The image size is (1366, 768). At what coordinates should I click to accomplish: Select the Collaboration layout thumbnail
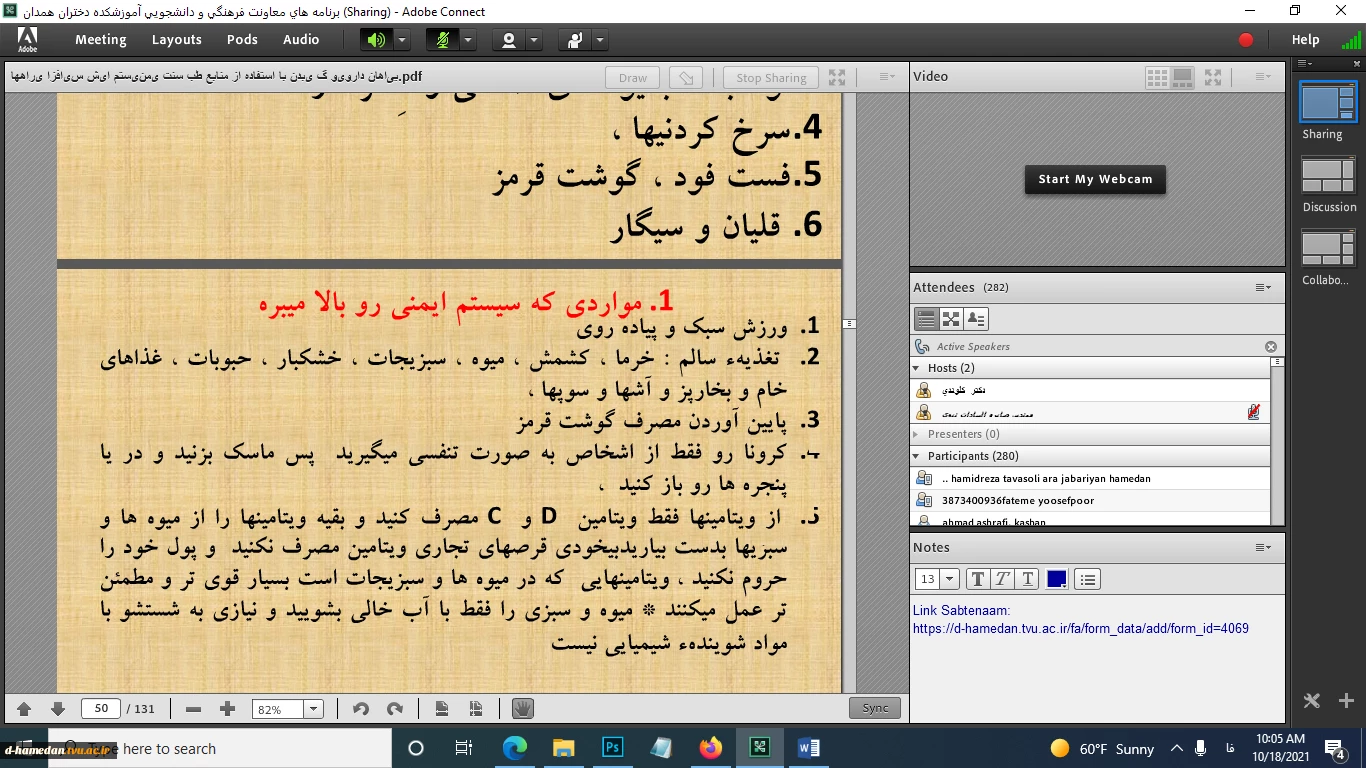[x=1328, y=249]
